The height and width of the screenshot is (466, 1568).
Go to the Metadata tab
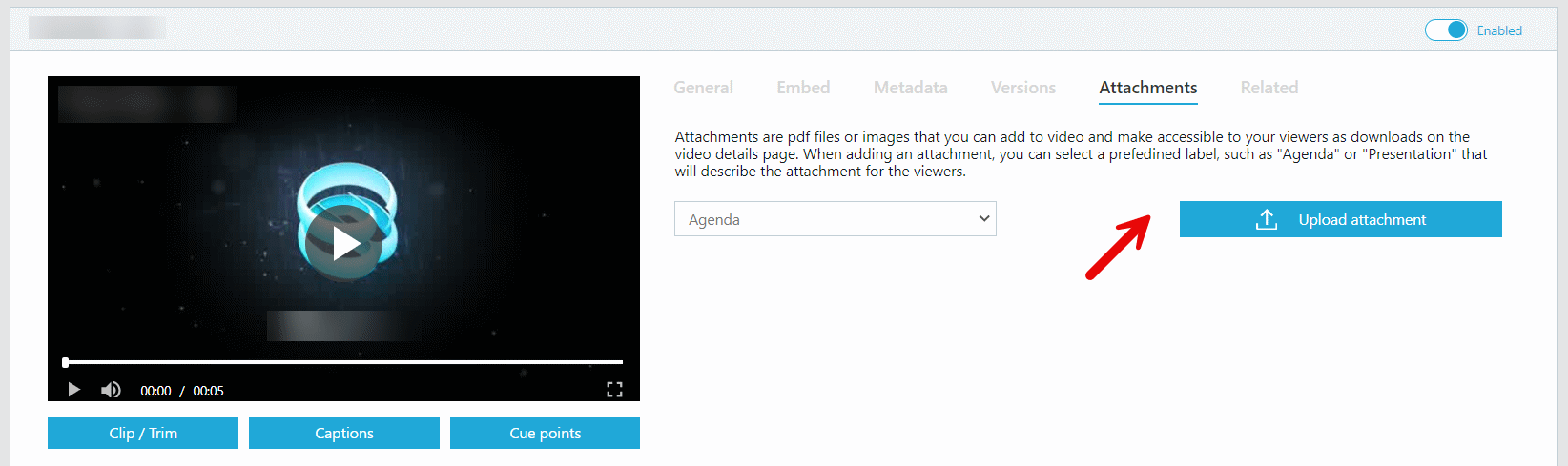[911, 88]
